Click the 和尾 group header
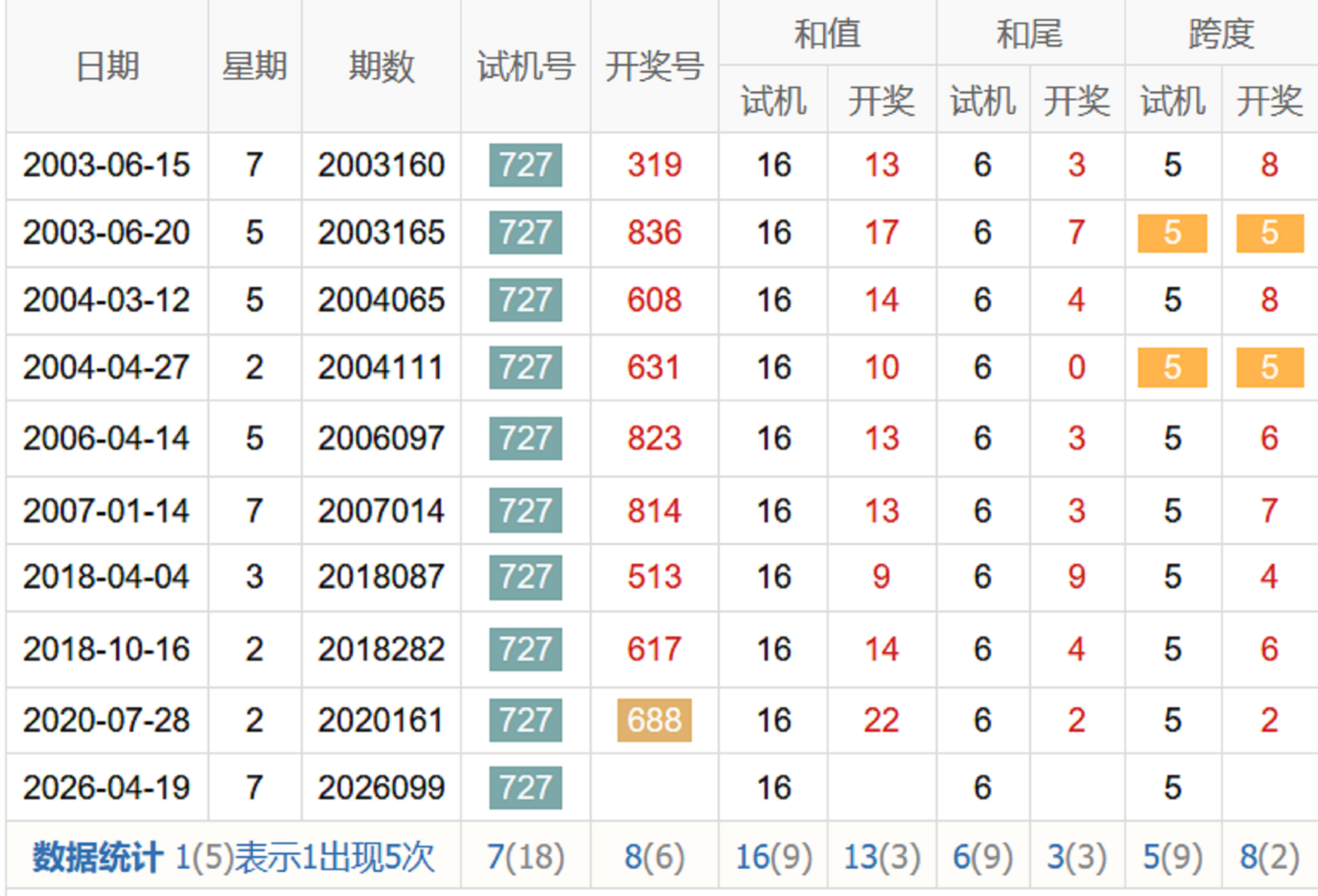Viewport: 1318px width, 896px height. [1030, 34]
